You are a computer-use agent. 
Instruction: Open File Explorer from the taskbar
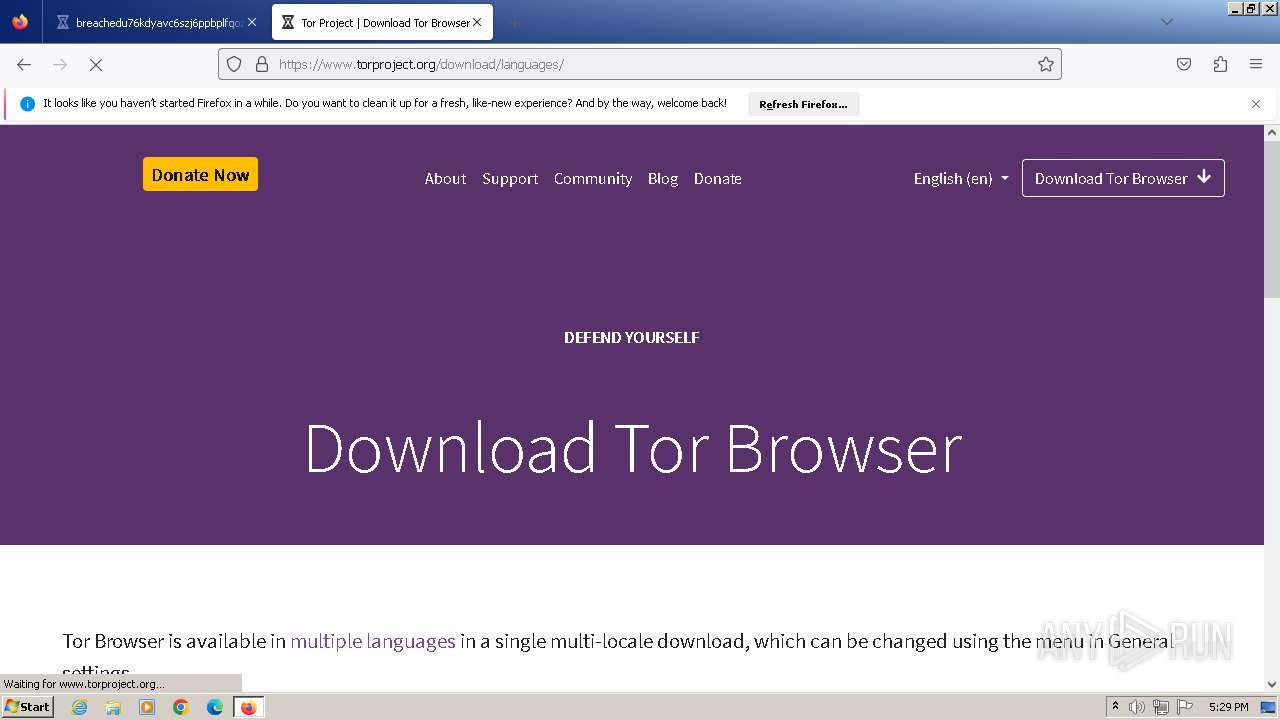pos(113,707)
